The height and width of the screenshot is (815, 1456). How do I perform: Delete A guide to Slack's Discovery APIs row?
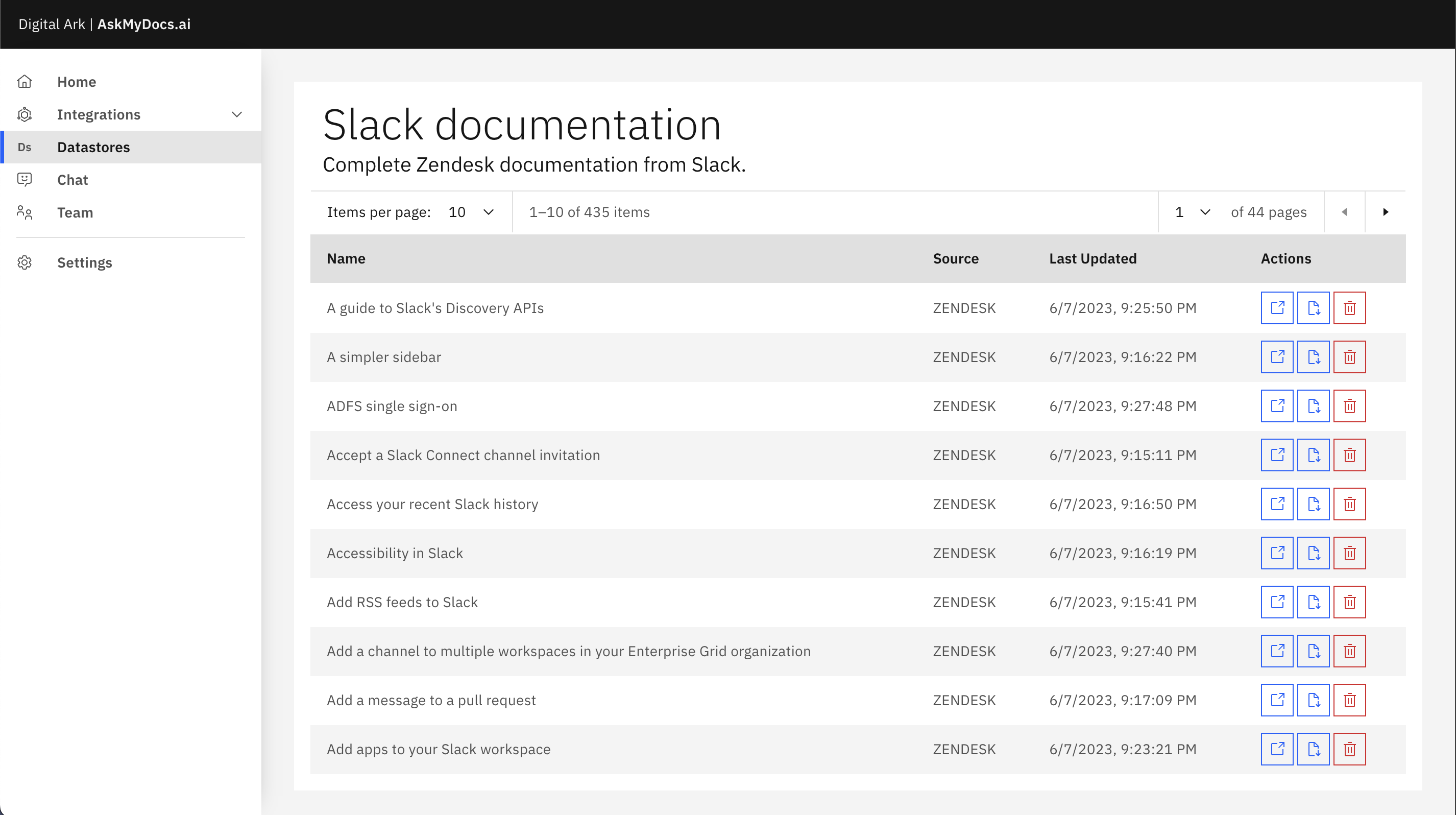click(x=1349, y=308)
